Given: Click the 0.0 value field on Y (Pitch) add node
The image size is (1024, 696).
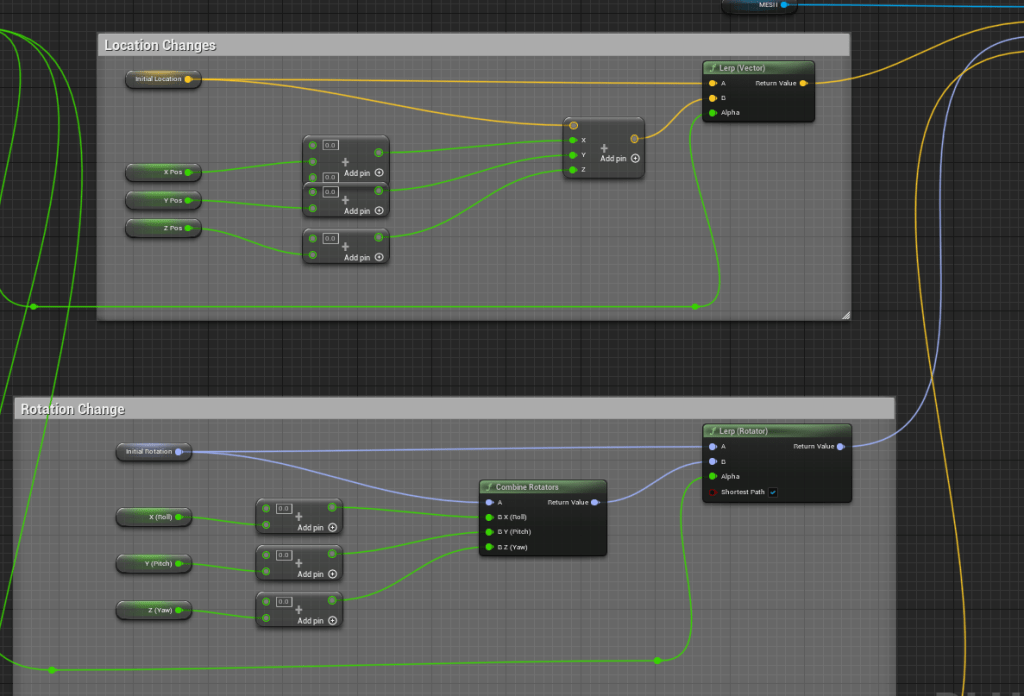Looking at the screenshot, I should pos(284,555).
